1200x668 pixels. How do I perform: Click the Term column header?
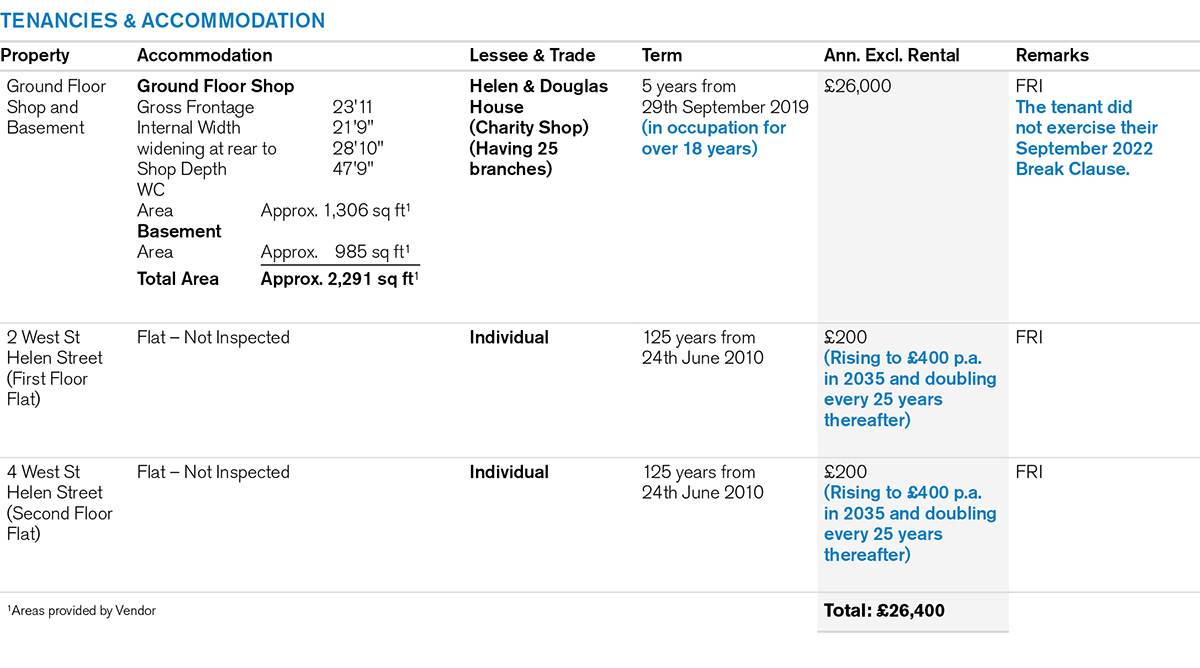pyautogui.click(x=661, y=56)
